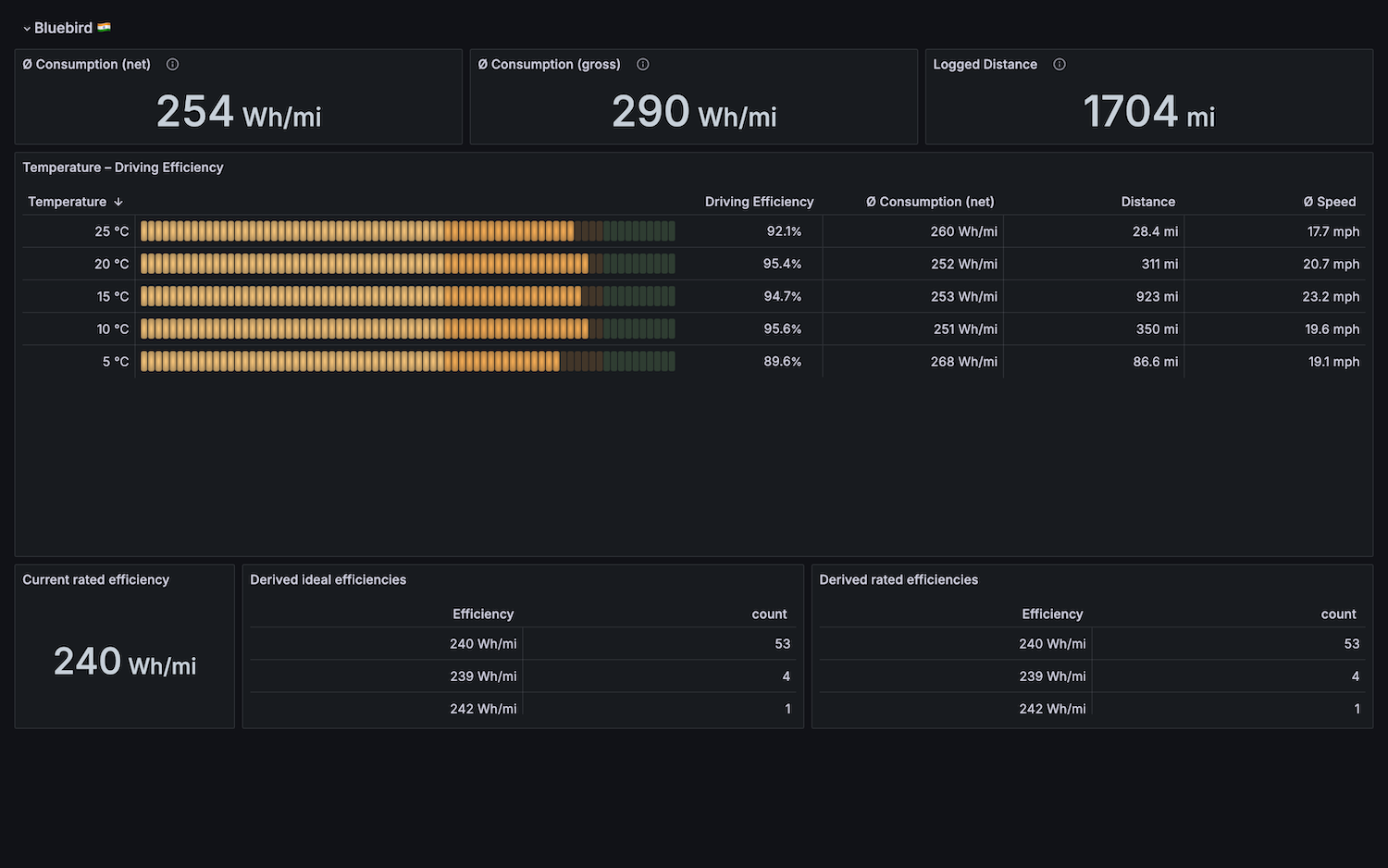1388x868 pixels.
Task: Click info icon beside Consumption (net)
Action: click(x=172, y=65)
